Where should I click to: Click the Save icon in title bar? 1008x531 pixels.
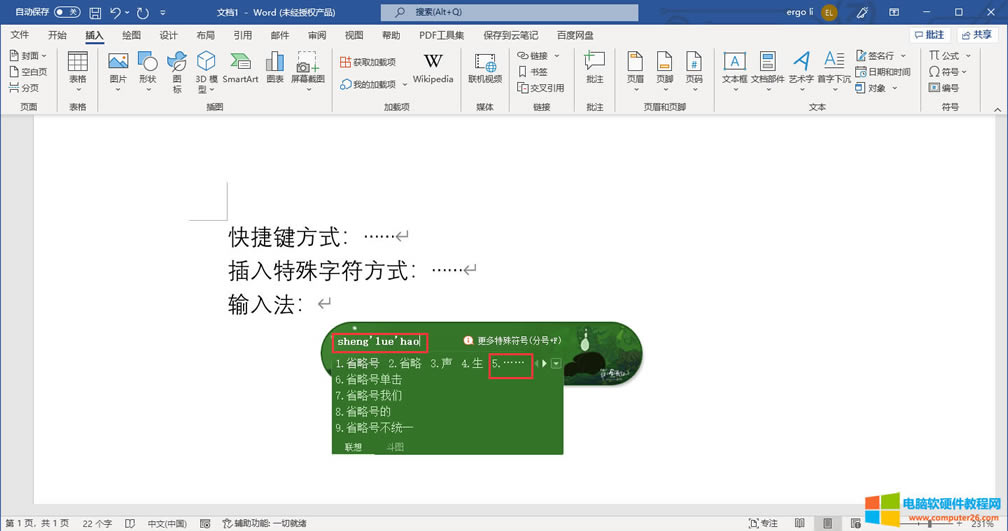click(95, 12)
